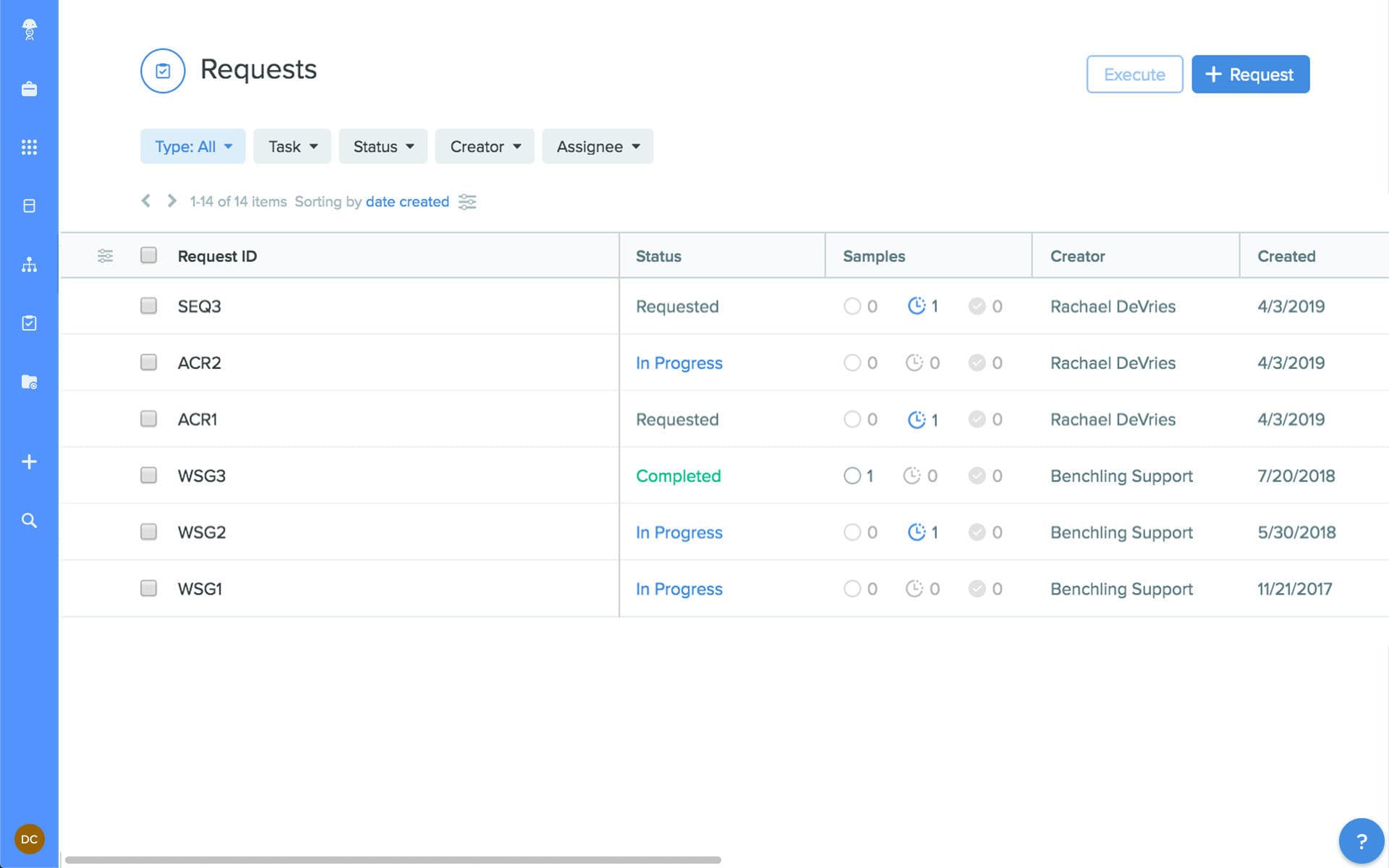The width and height of the screenshot is (1389, 868).
Task: Open the Type: All filter dropdown
Action: pos(192,146)
